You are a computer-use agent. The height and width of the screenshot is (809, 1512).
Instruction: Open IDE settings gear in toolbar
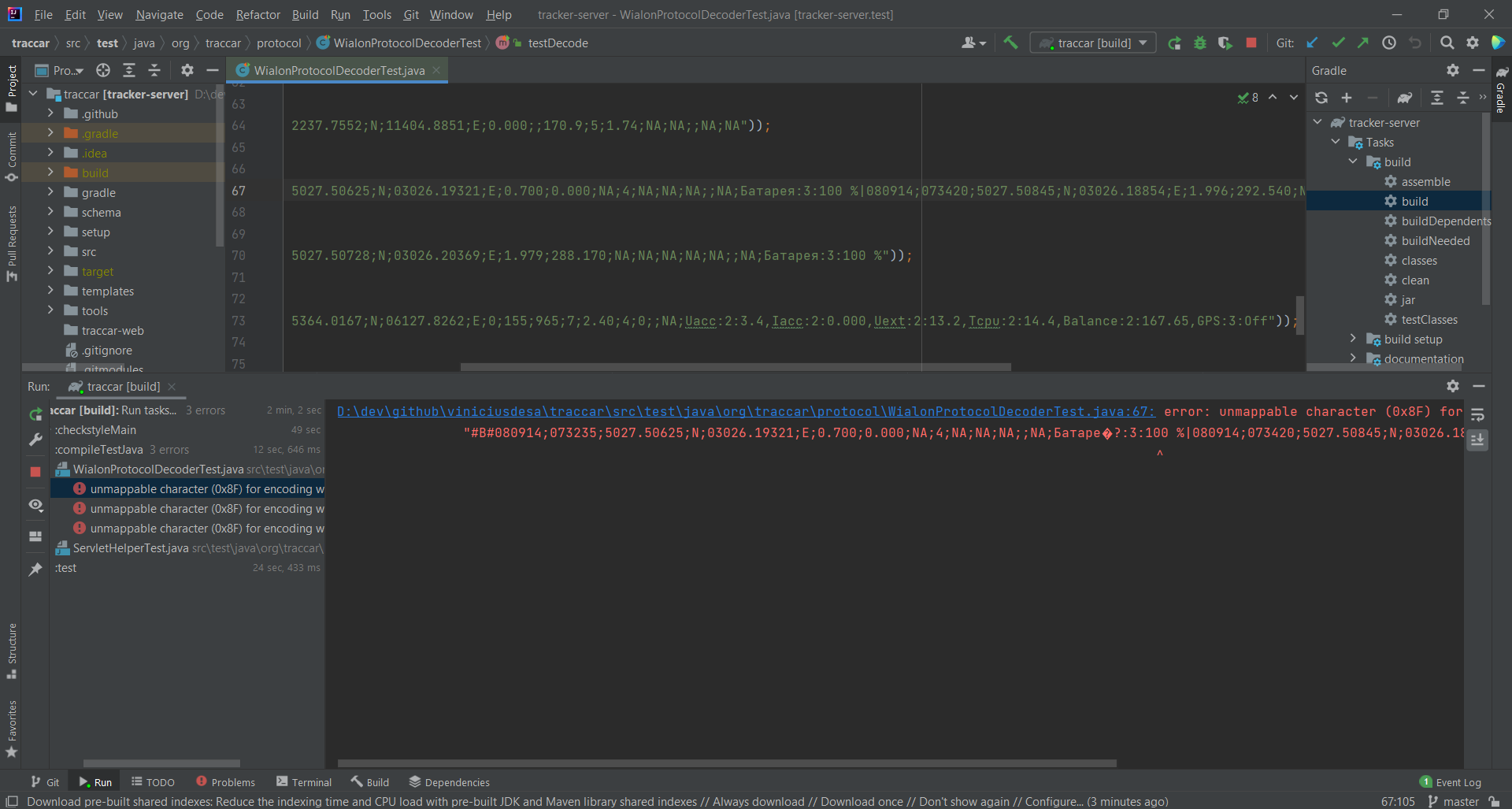coord(1472,43)
